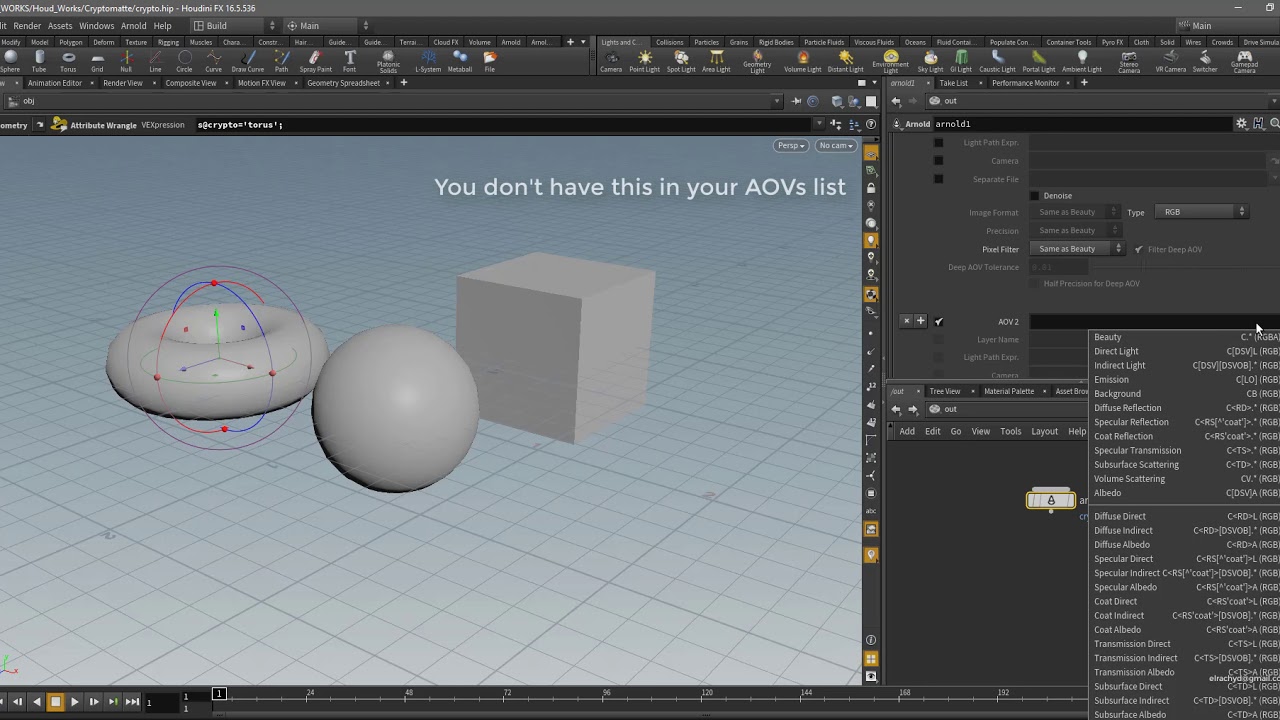Create a Camera from the shelf
The height and width of the screenshot is (720, 1280).
tap(611, 61)
